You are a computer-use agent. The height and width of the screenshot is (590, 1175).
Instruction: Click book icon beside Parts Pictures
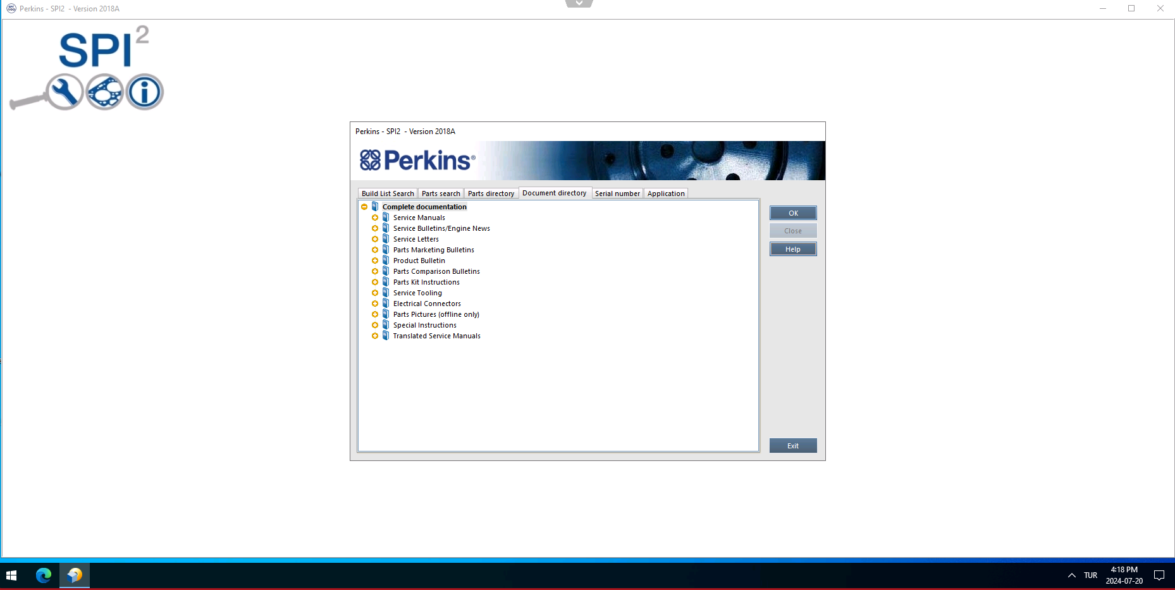pyautogui.click(x=386, y=314)
